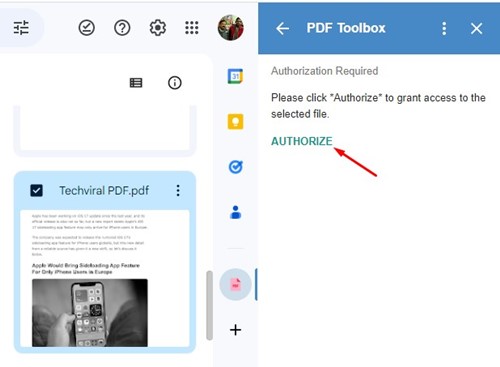Open PDF Toolbox three-dot menu
The height and width of the screenshot is (367, 500).
444,28
